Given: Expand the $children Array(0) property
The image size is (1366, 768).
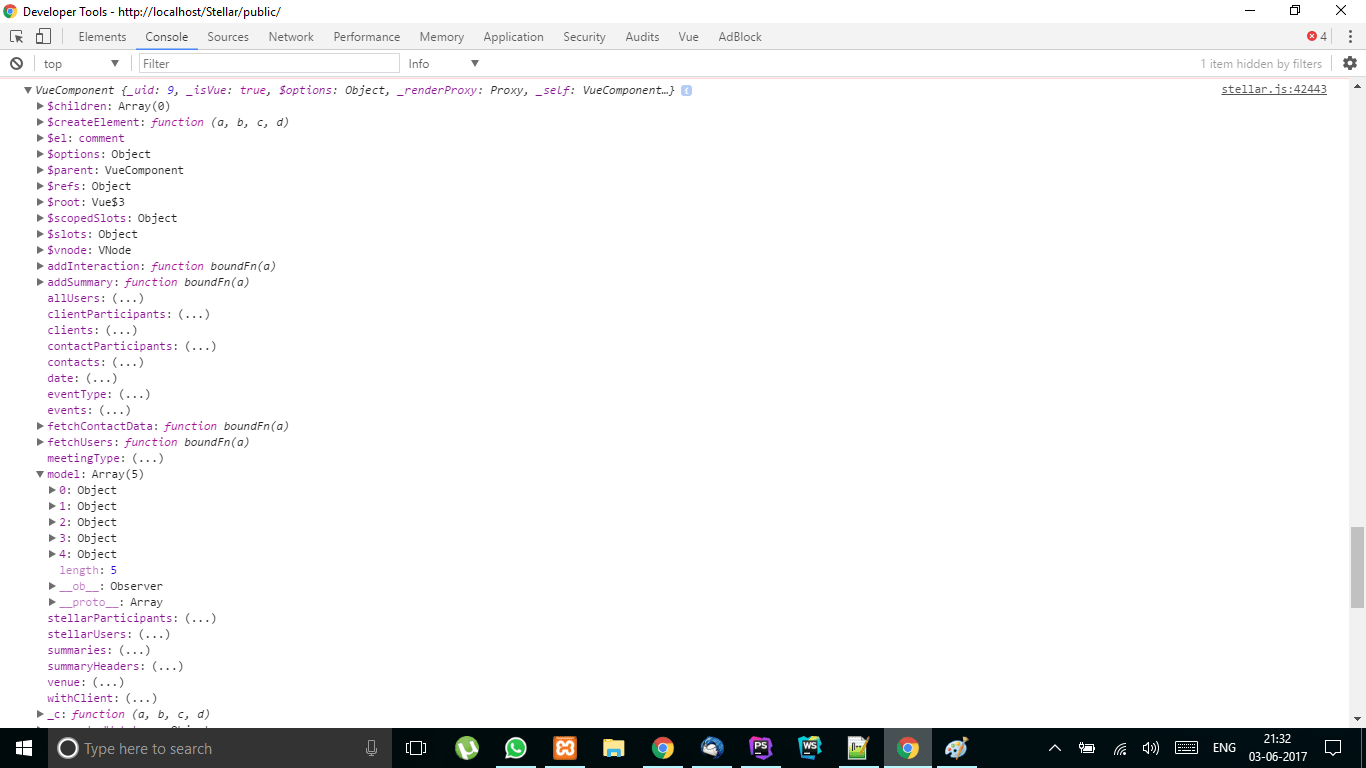Looking at the screenshot, I should point(40,106).
